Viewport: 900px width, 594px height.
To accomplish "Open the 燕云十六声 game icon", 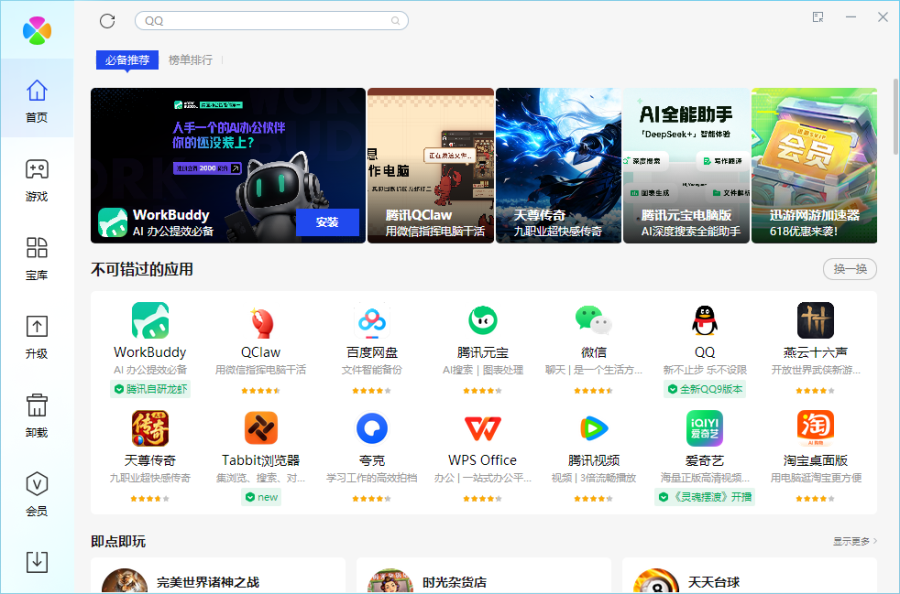I will (815, 320).
